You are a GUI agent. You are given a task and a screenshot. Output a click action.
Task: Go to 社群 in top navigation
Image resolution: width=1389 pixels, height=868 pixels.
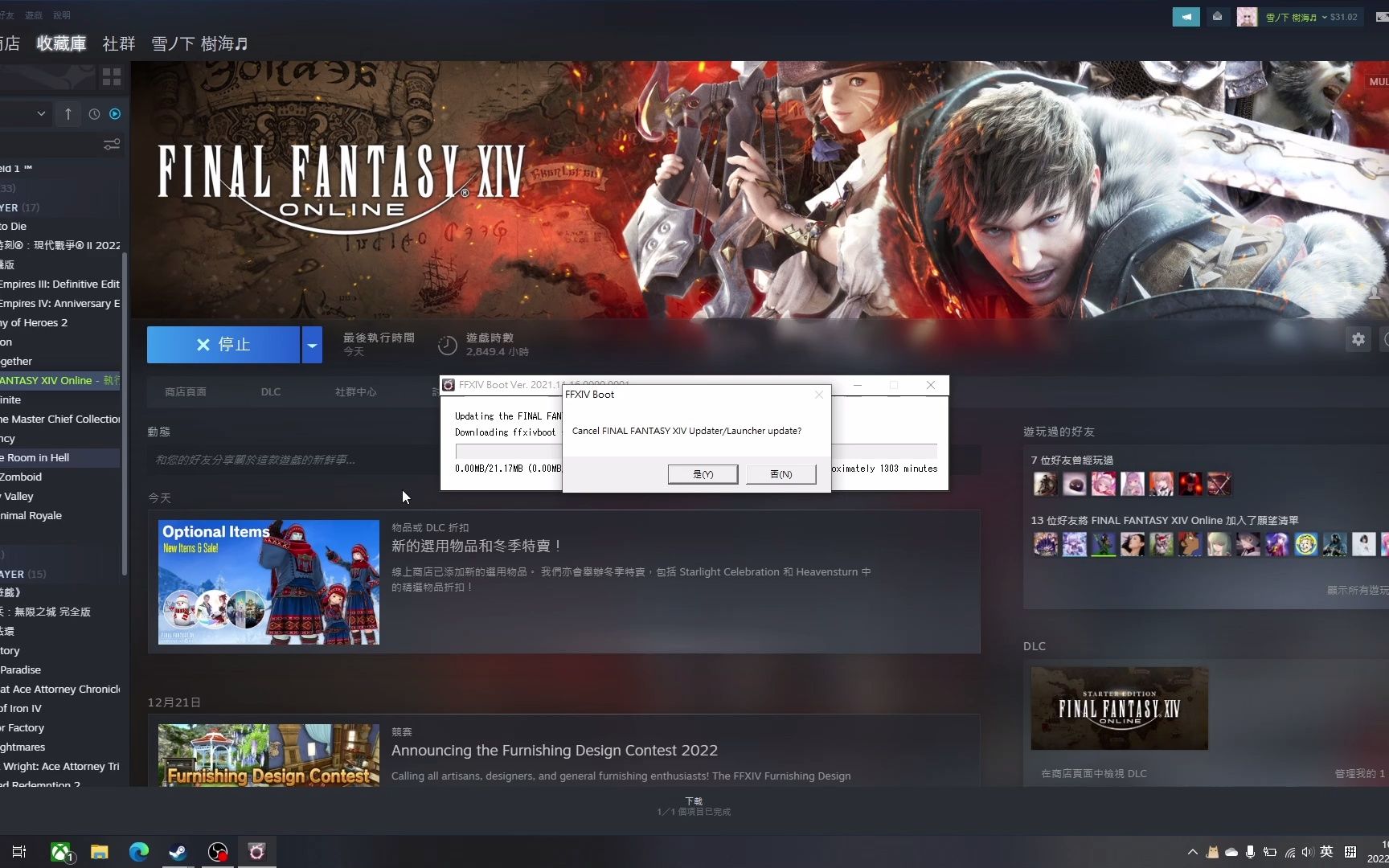119,43
